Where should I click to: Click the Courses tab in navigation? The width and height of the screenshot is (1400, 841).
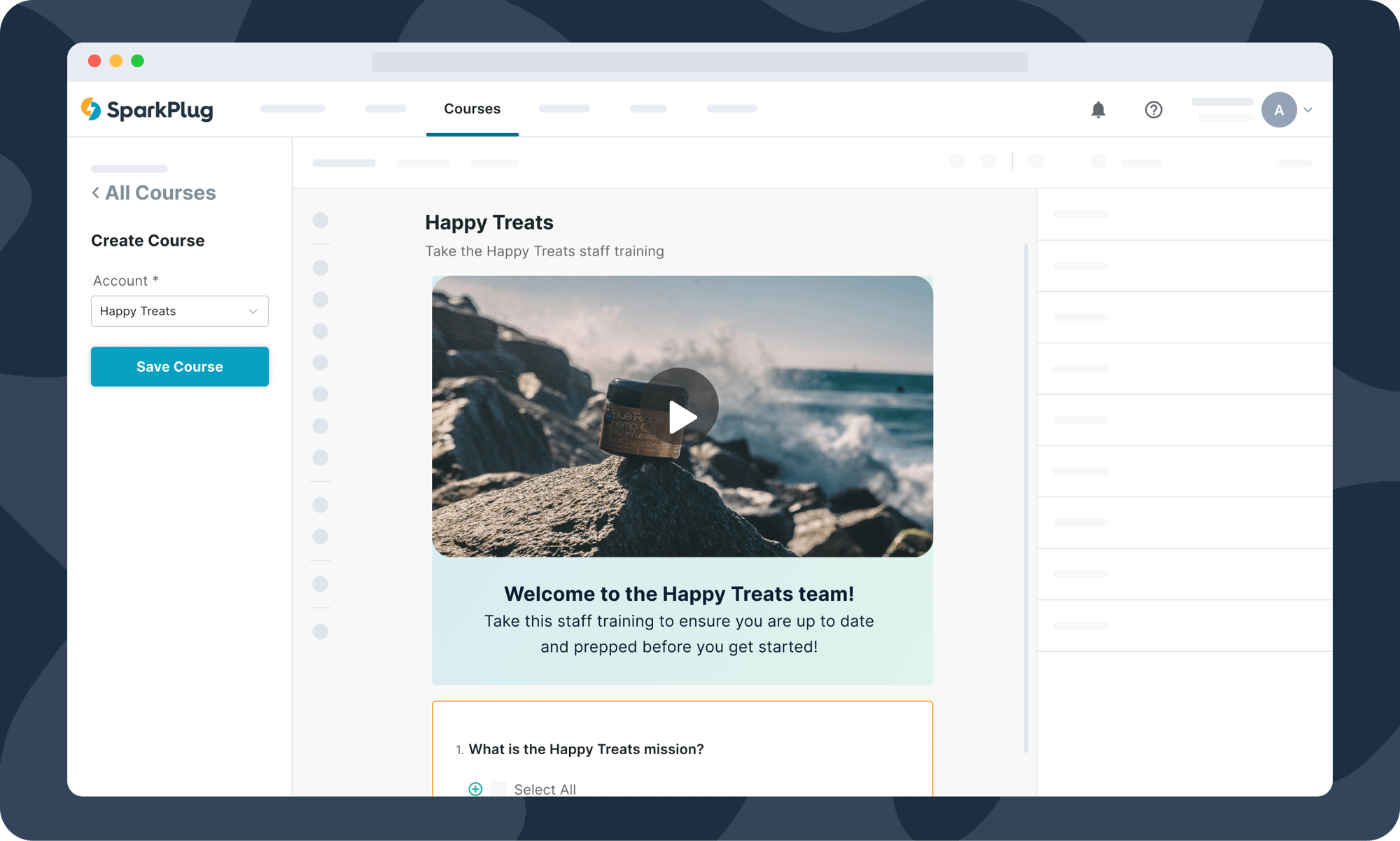click(x=472, y=109)
